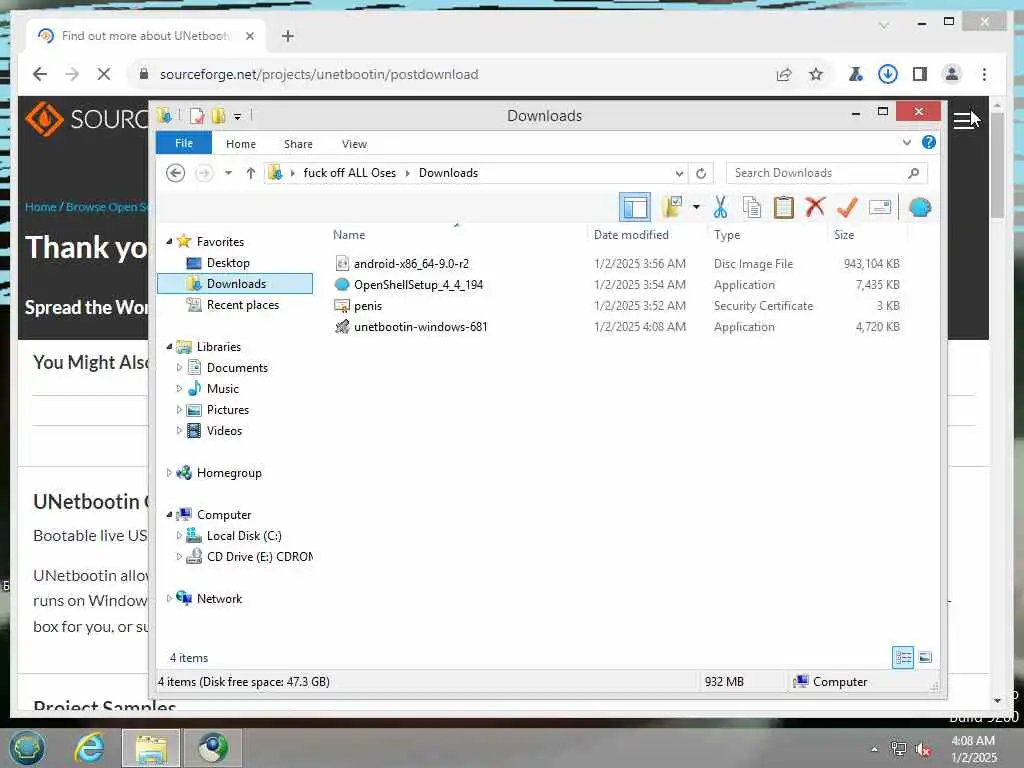Screen dimensions: 1024x768
Task: Click the Paste clipboard icon
Action: click(x=783, y=208)
